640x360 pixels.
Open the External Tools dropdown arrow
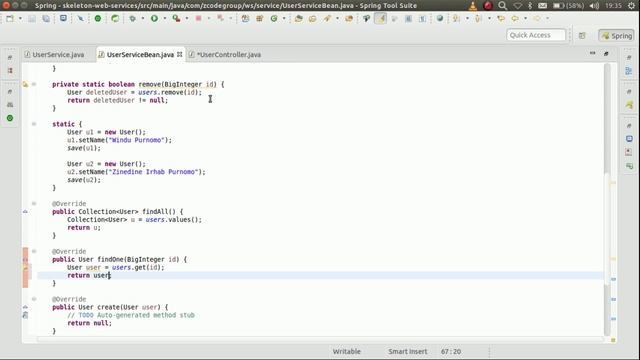pos(187,18)
